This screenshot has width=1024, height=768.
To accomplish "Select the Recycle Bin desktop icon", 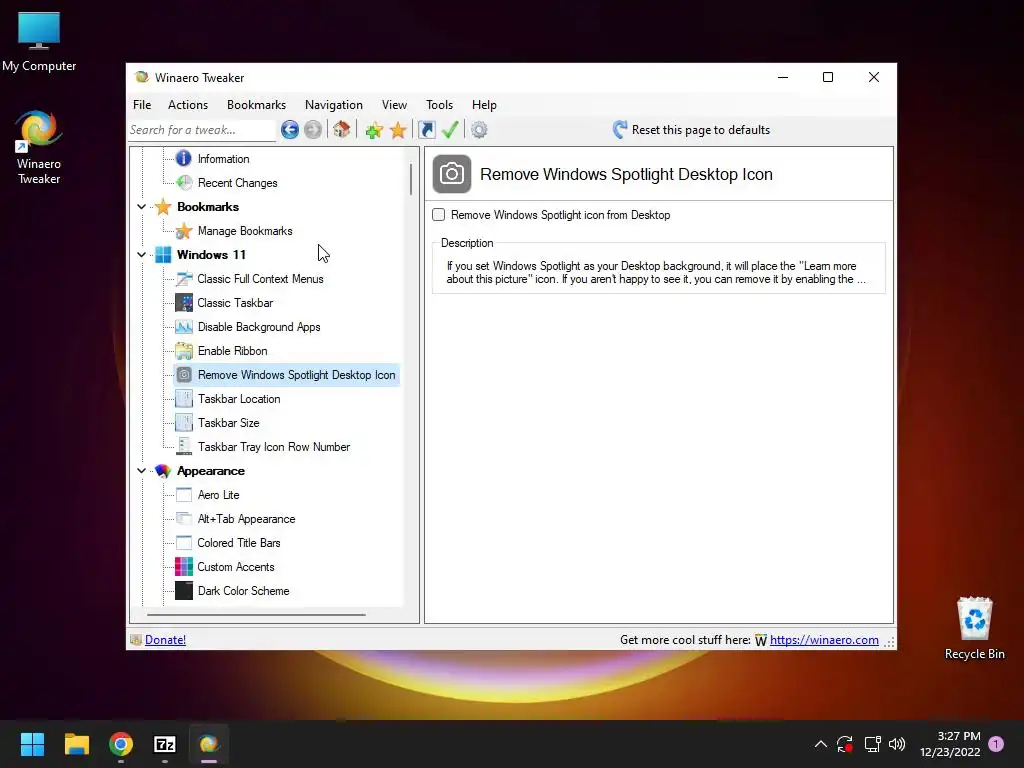I will [x=974, y=628].
